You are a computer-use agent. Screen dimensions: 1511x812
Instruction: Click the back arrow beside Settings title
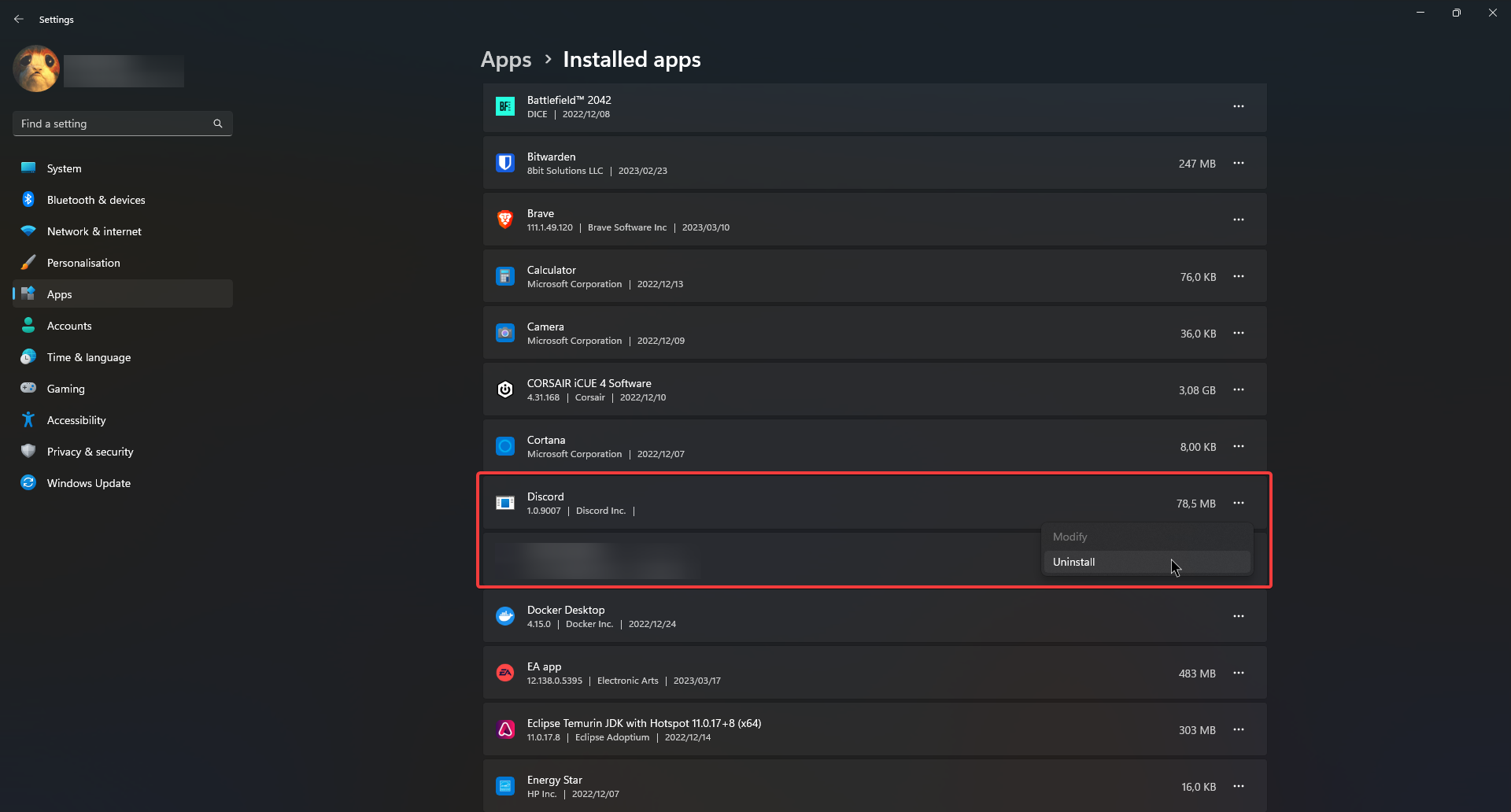click(19, 19)
